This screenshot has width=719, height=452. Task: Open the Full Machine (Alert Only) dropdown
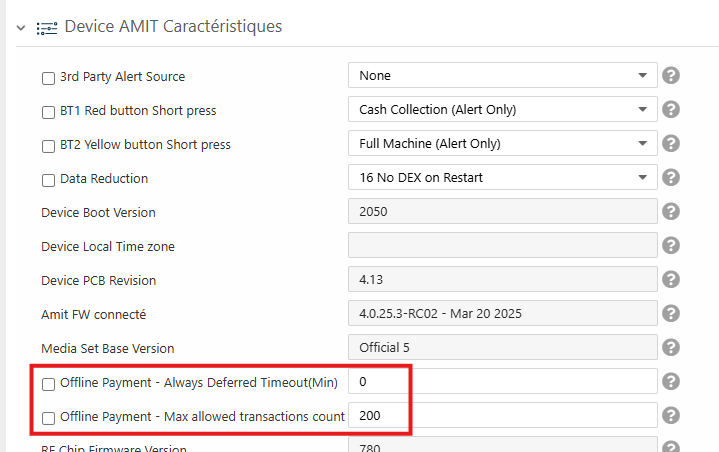(503, 143)
